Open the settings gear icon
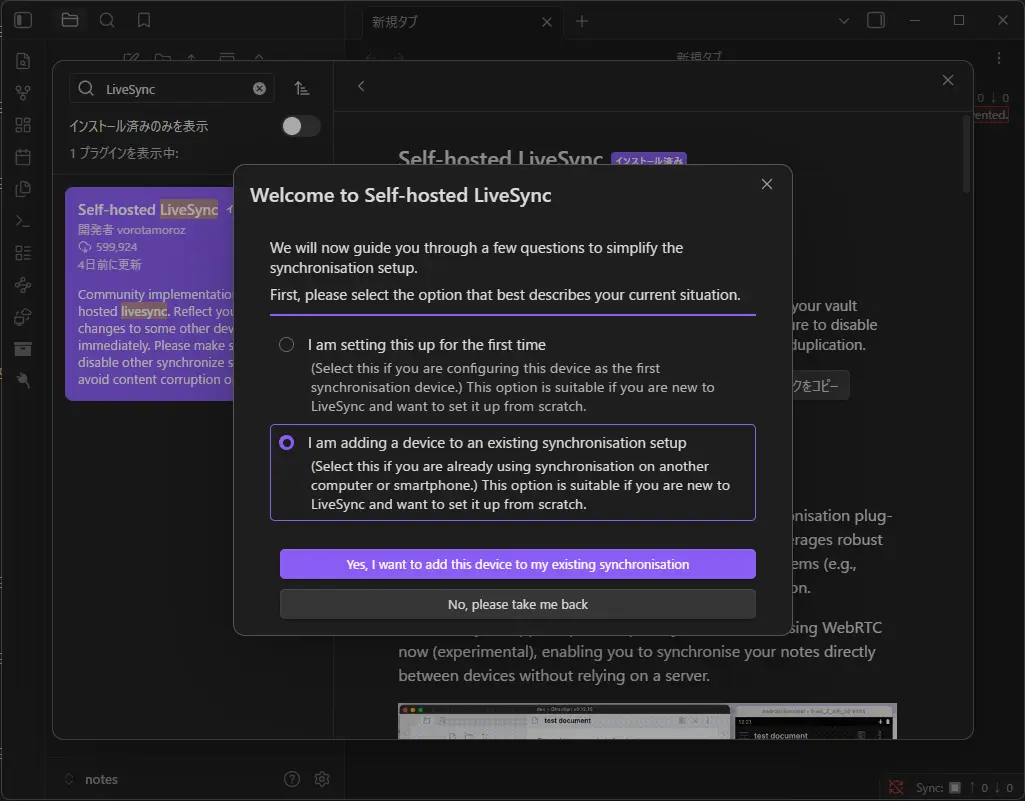 tap(322, 779)
